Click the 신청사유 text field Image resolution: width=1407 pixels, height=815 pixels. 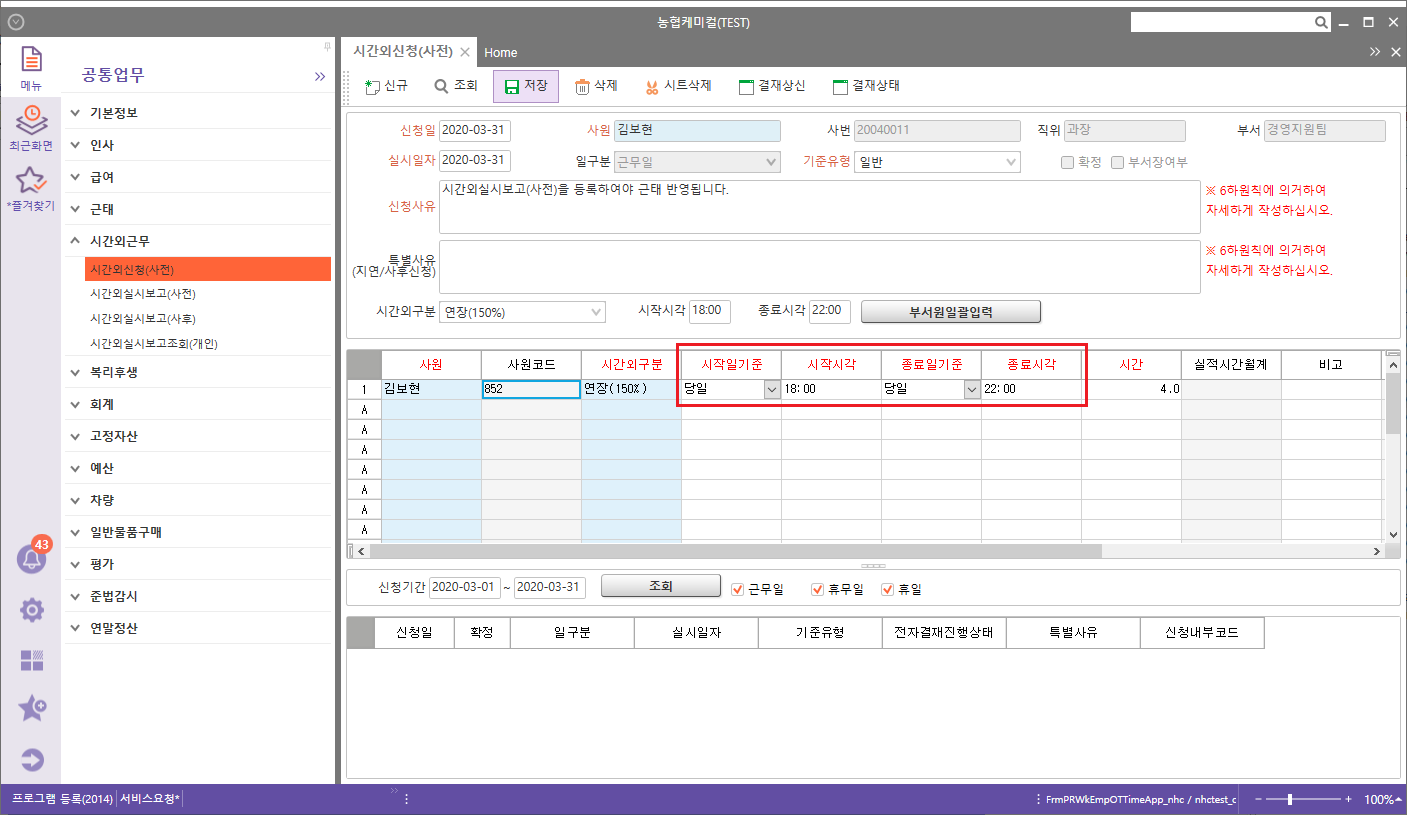819,206
